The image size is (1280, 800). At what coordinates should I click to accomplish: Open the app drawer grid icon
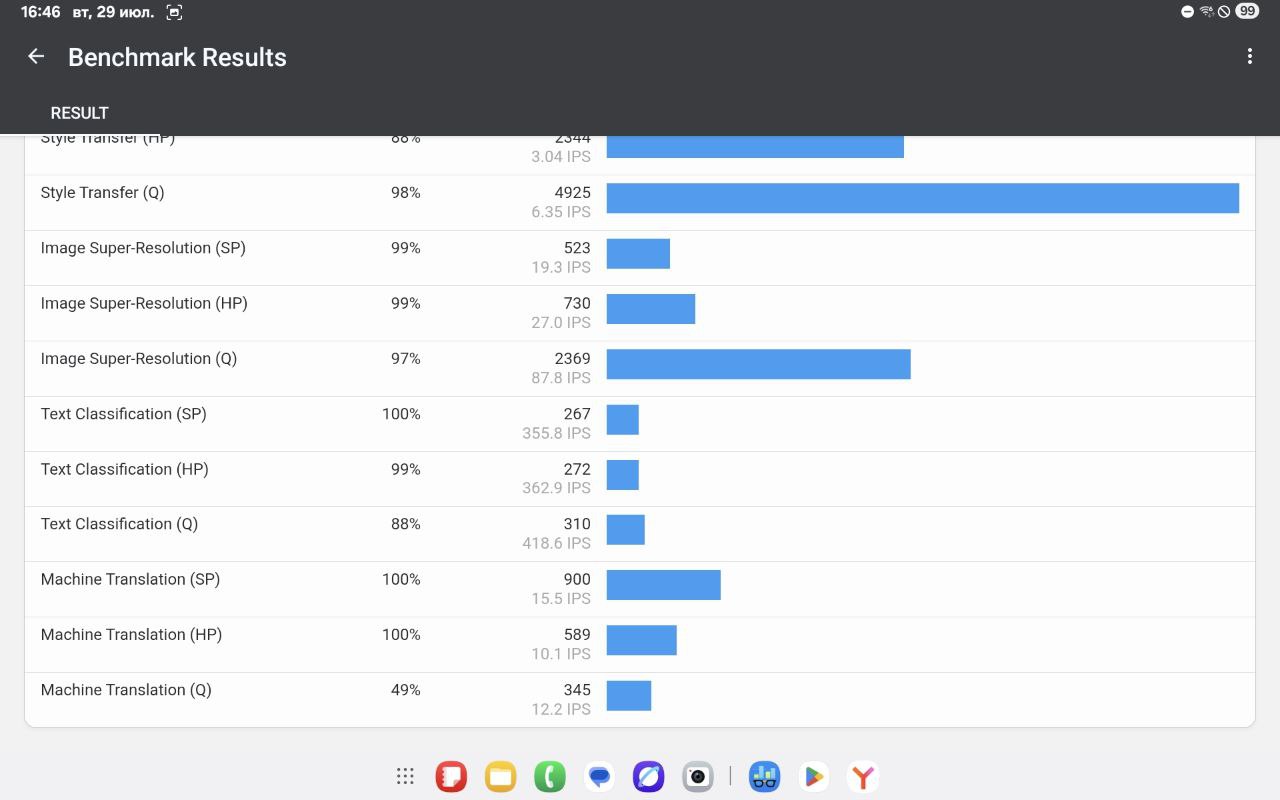click(405, 776)
